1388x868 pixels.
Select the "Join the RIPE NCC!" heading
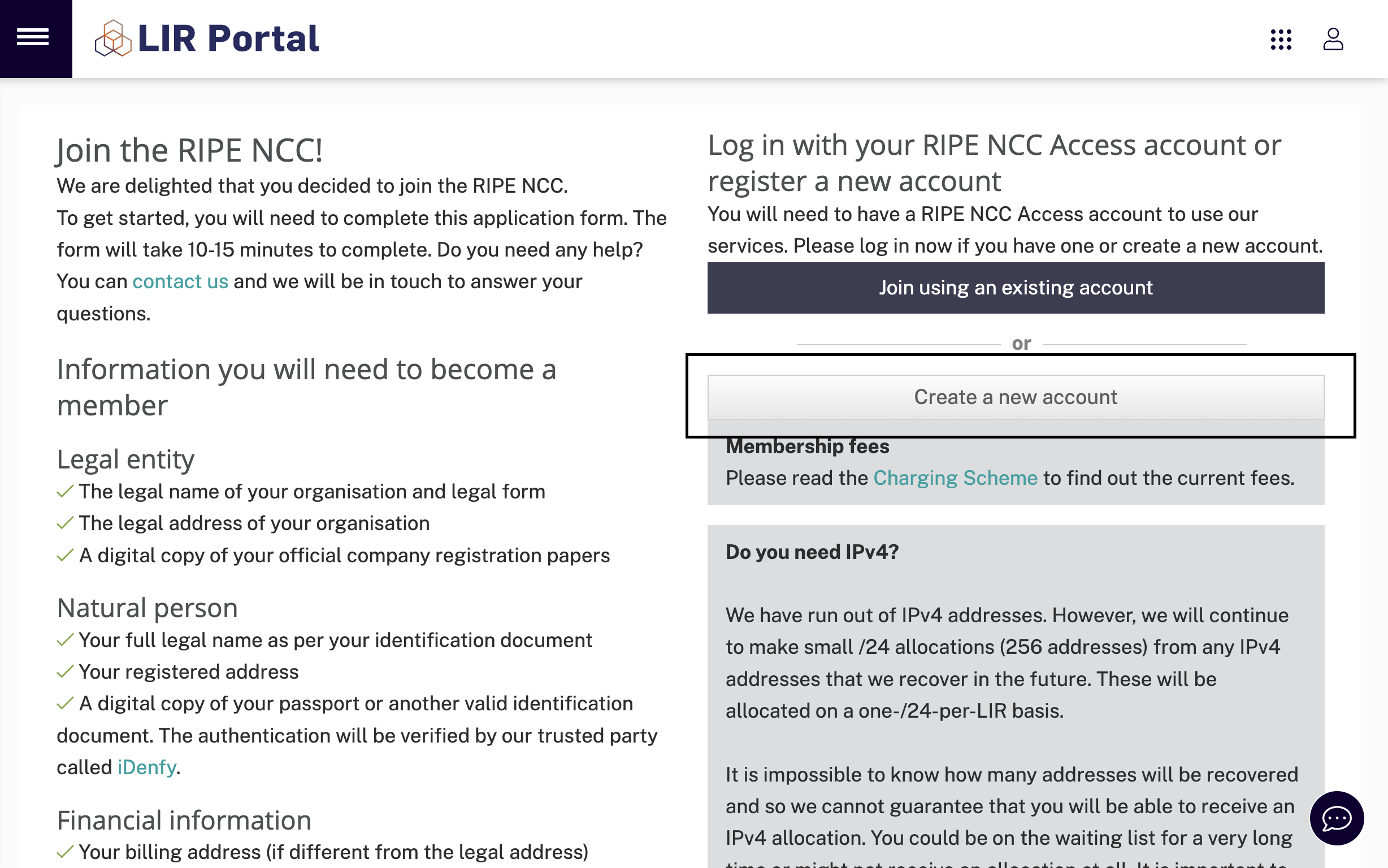(189, 150)
